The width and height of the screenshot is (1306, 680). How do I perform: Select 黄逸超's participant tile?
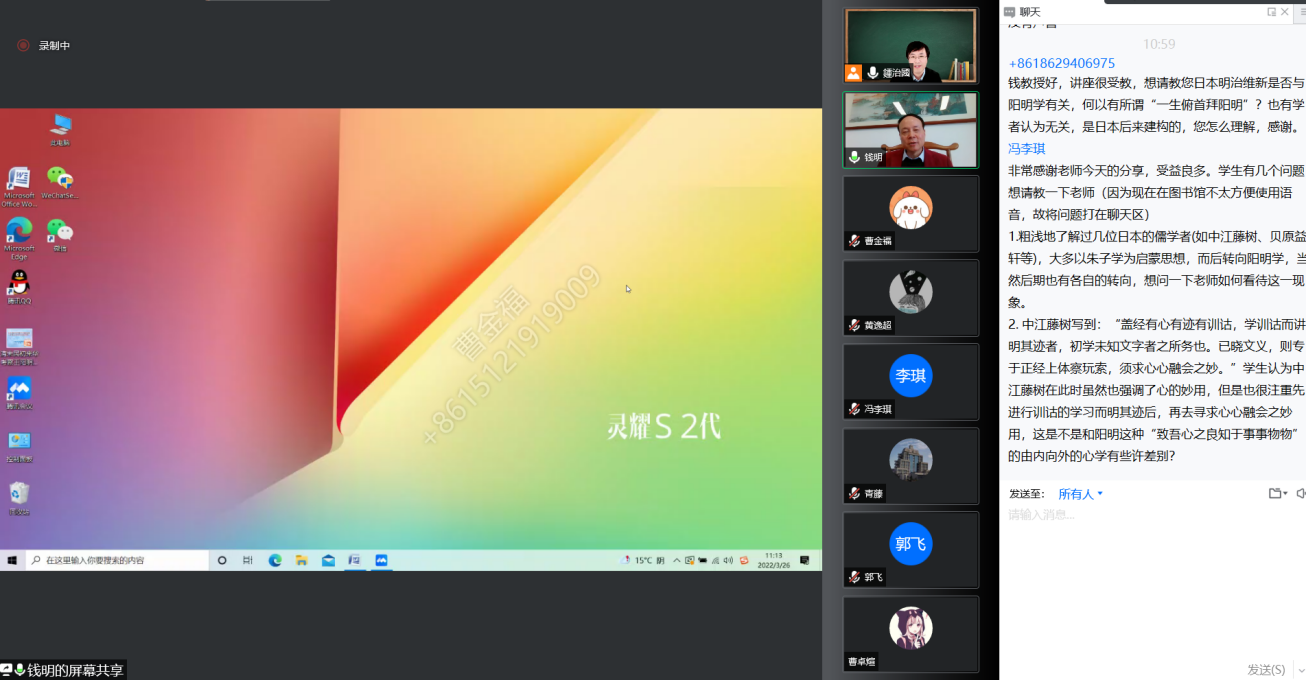click(x=910, y=297)
